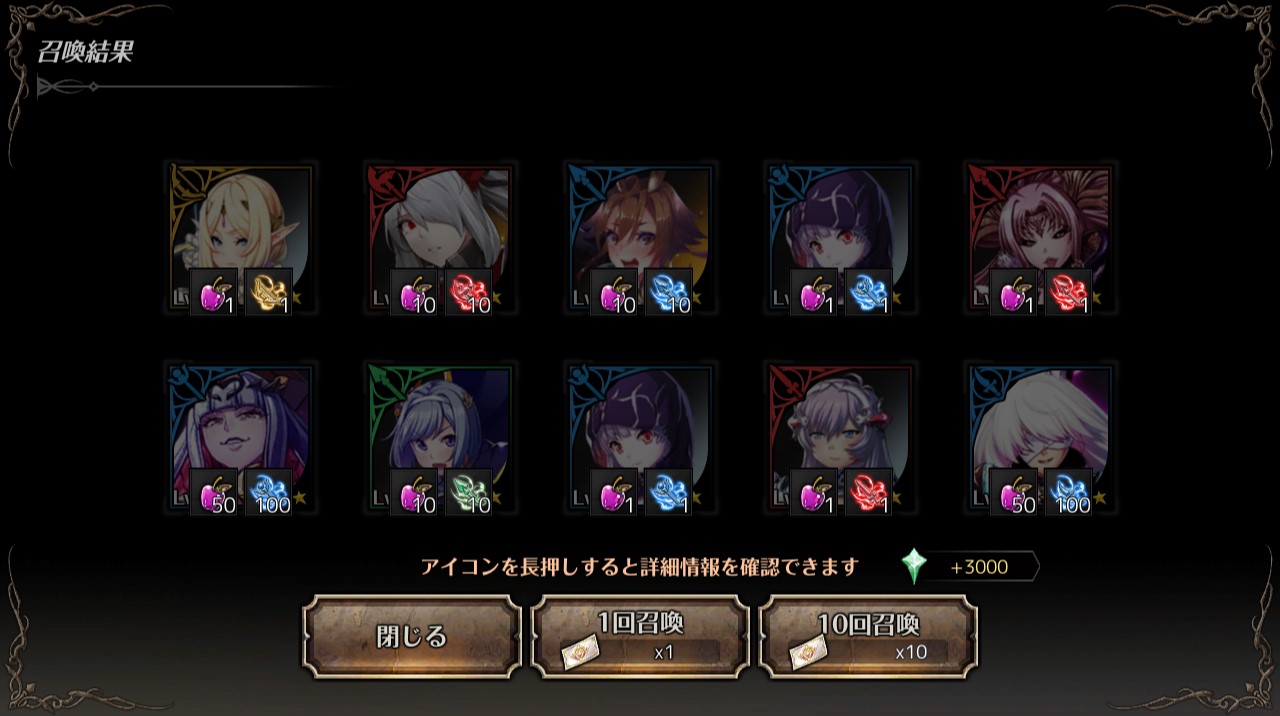Tap the red shard icon showing 10

point(469,292)
